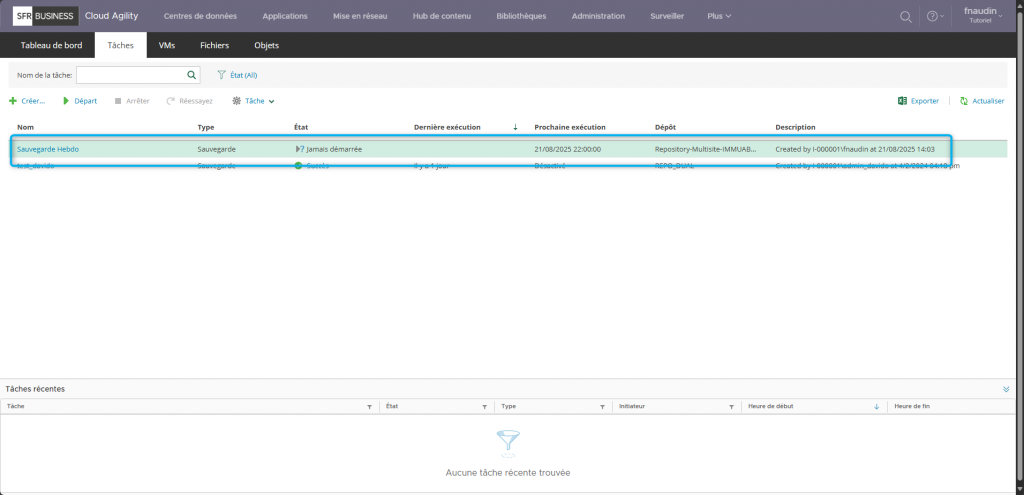Sort by the Description column header
1024x495 pixels.
[795, 127]
